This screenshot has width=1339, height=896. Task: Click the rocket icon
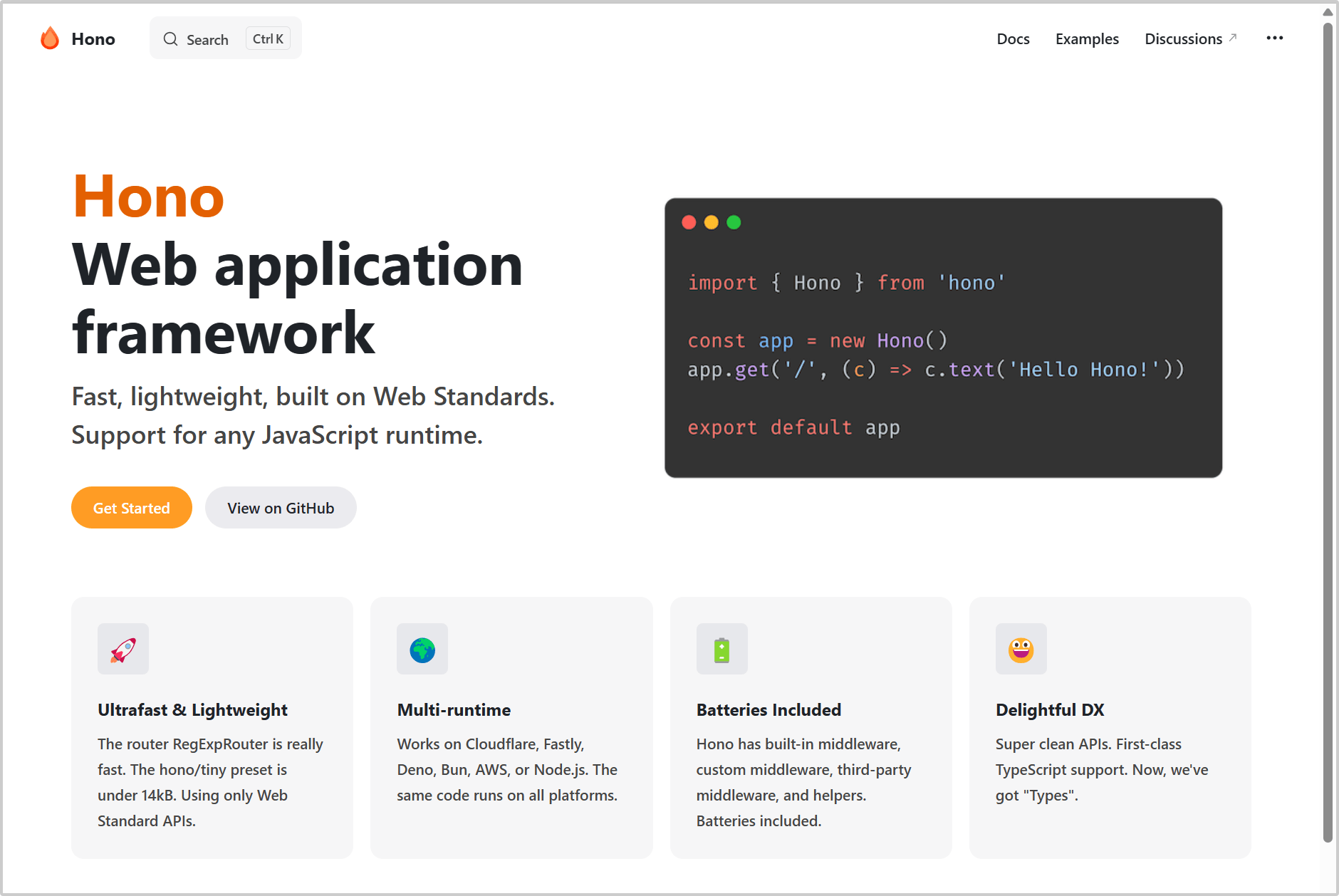click(x=123, y=650)
